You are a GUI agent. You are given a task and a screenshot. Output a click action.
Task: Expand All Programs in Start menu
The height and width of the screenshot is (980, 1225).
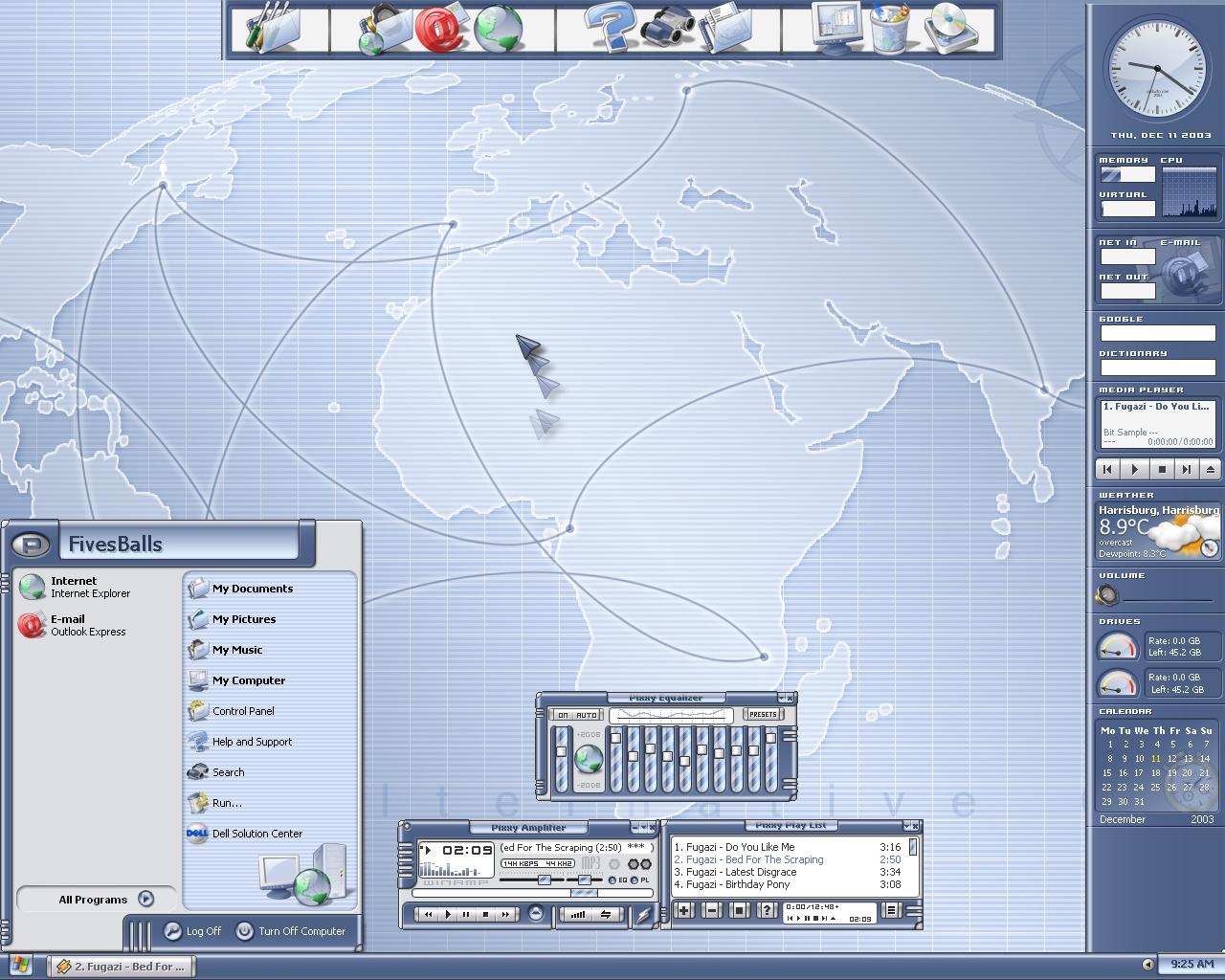pyautogui.click(x=105, y=899)
